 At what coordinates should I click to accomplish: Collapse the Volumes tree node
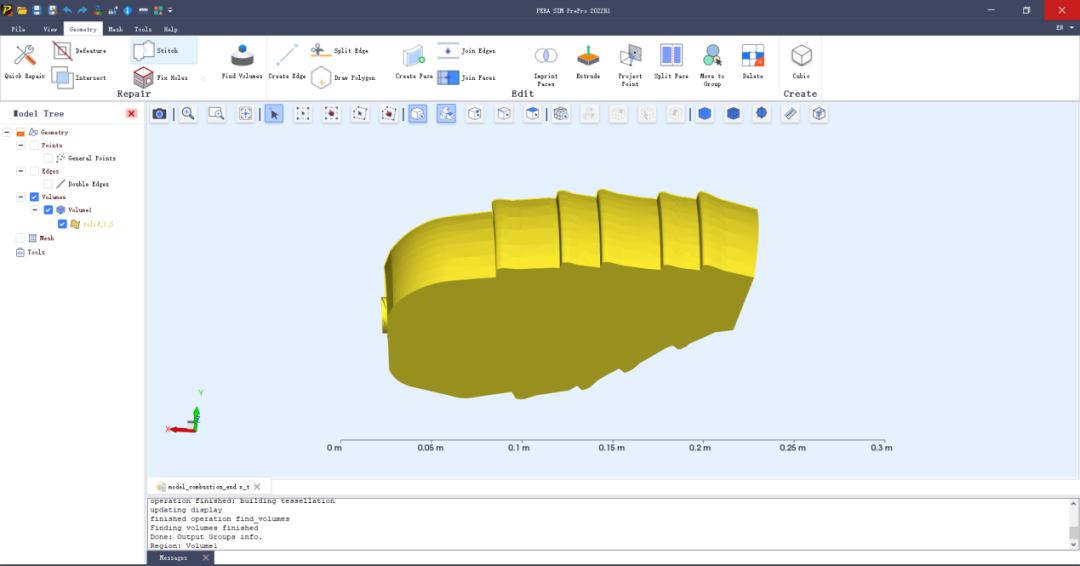tap(21, 197)
